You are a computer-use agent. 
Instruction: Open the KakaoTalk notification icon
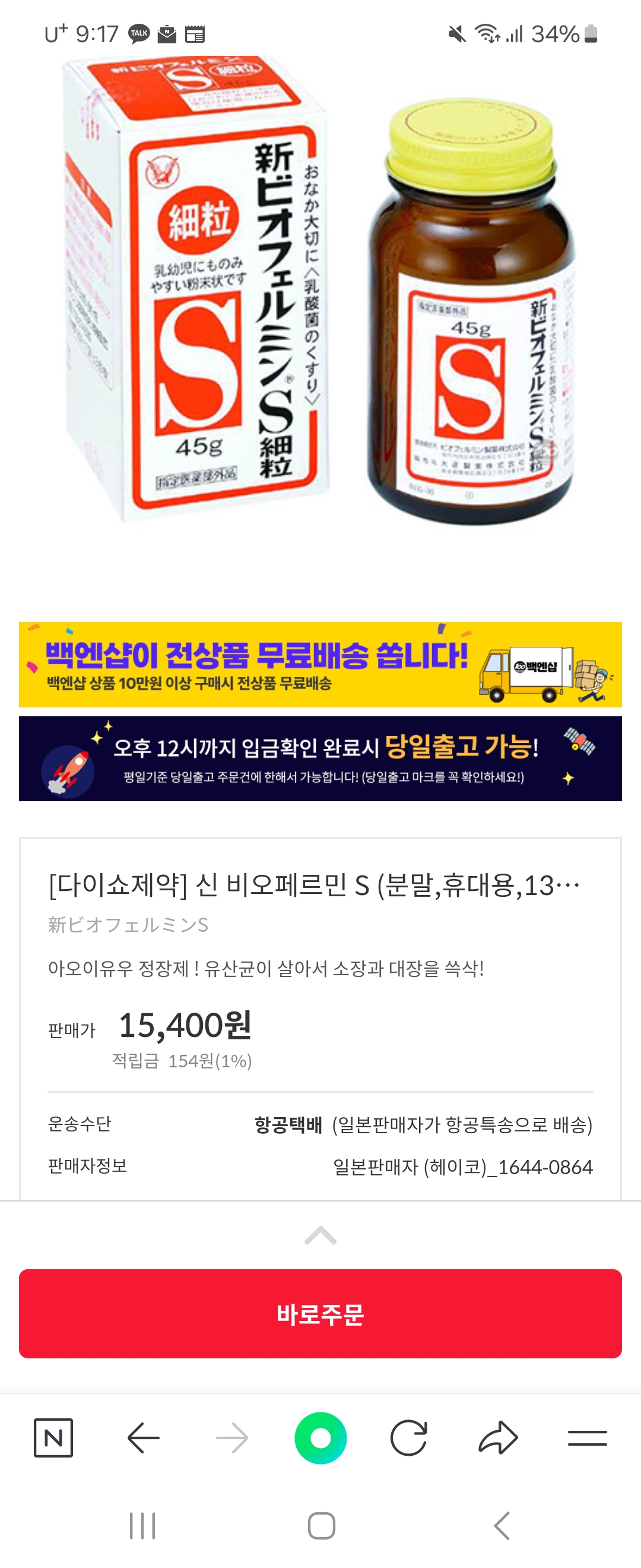139,34
